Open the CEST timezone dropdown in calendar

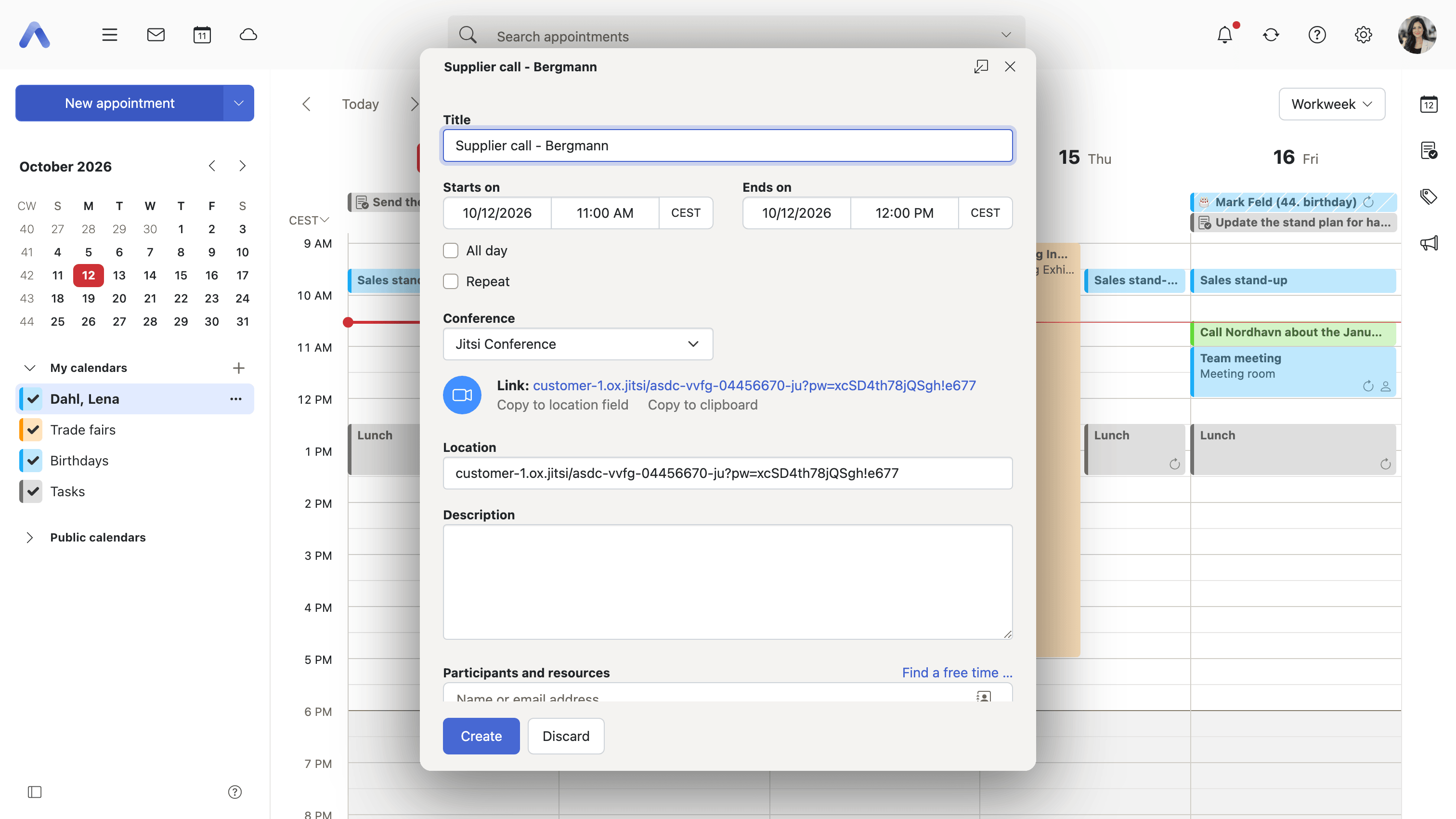[x=309, y=220]
